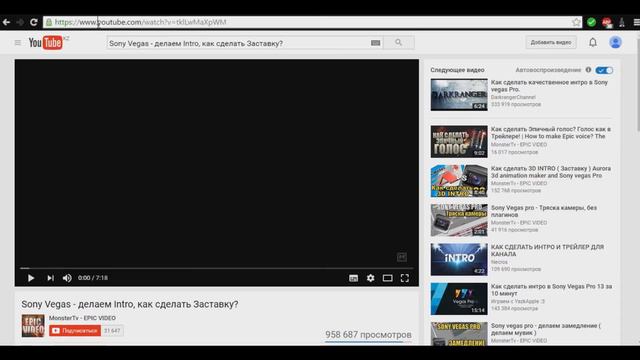
Task: Go to YouTube home via logo
Action: 46,42
